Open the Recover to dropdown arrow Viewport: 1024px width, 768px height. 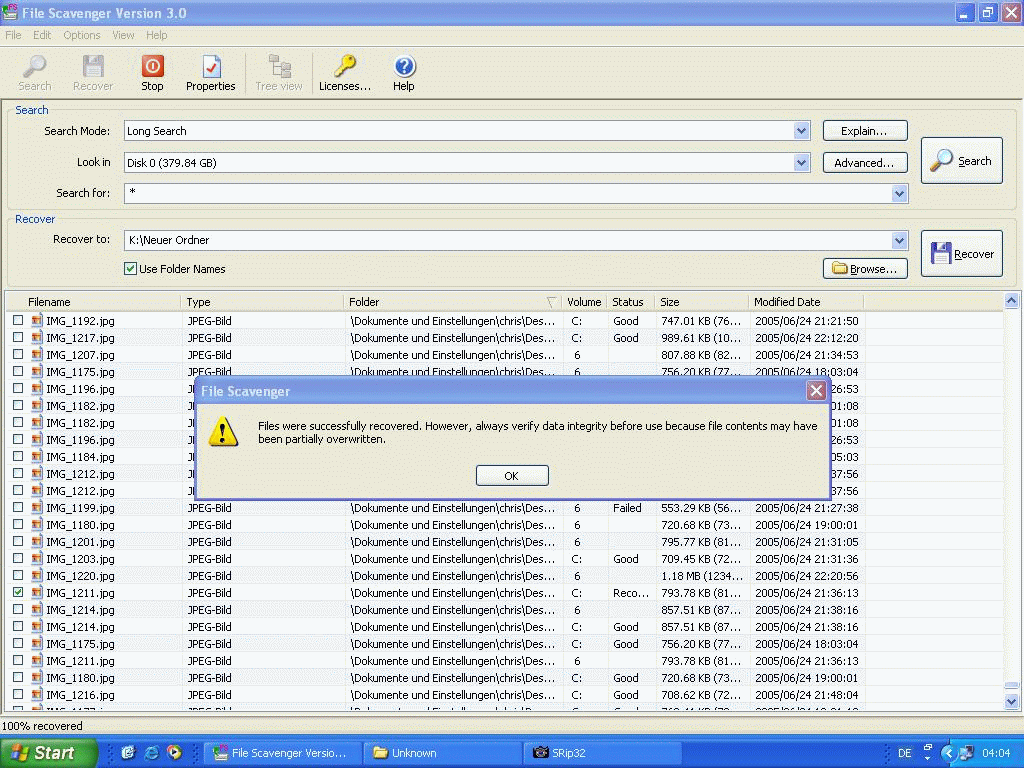click(x=899, y=240)
